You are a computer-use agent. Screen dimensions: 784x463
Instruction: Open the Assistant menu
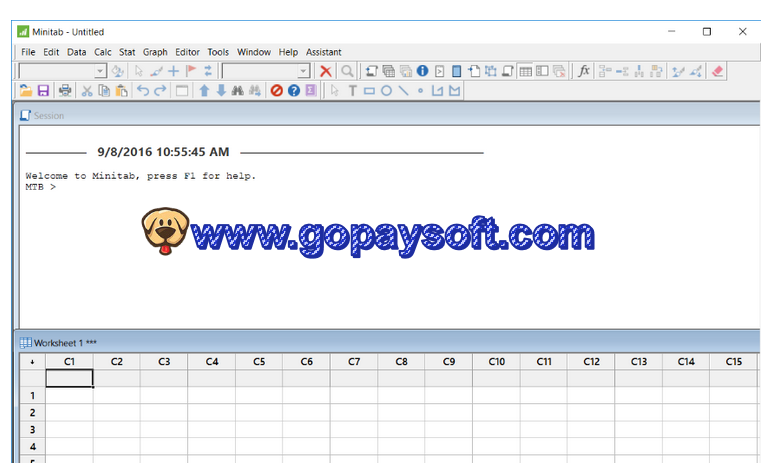(x=324, y=52)
